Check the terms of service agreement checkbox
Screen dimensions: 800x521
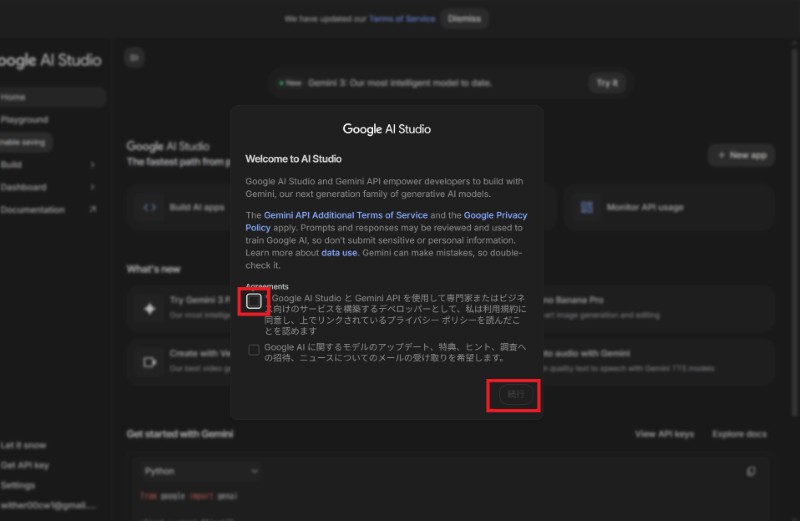point(254,301)
